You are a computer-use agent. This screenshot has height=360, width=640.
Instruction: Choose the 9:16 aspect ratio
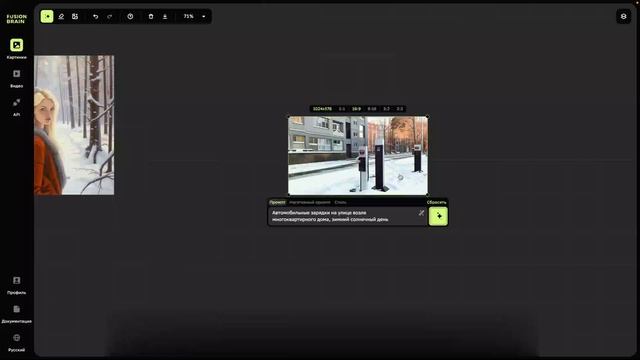pyautogui.click(x=372, y=109)
